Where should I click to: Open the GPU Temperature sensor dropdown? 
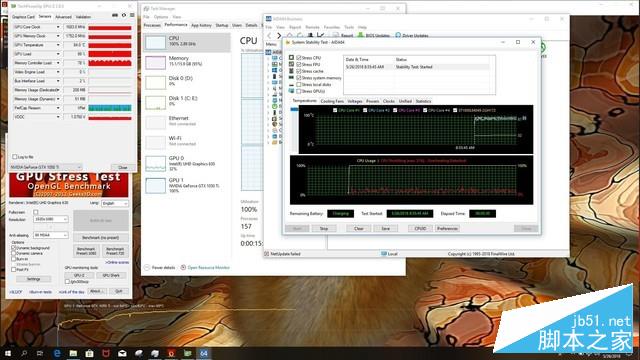(x=58, y=45)
